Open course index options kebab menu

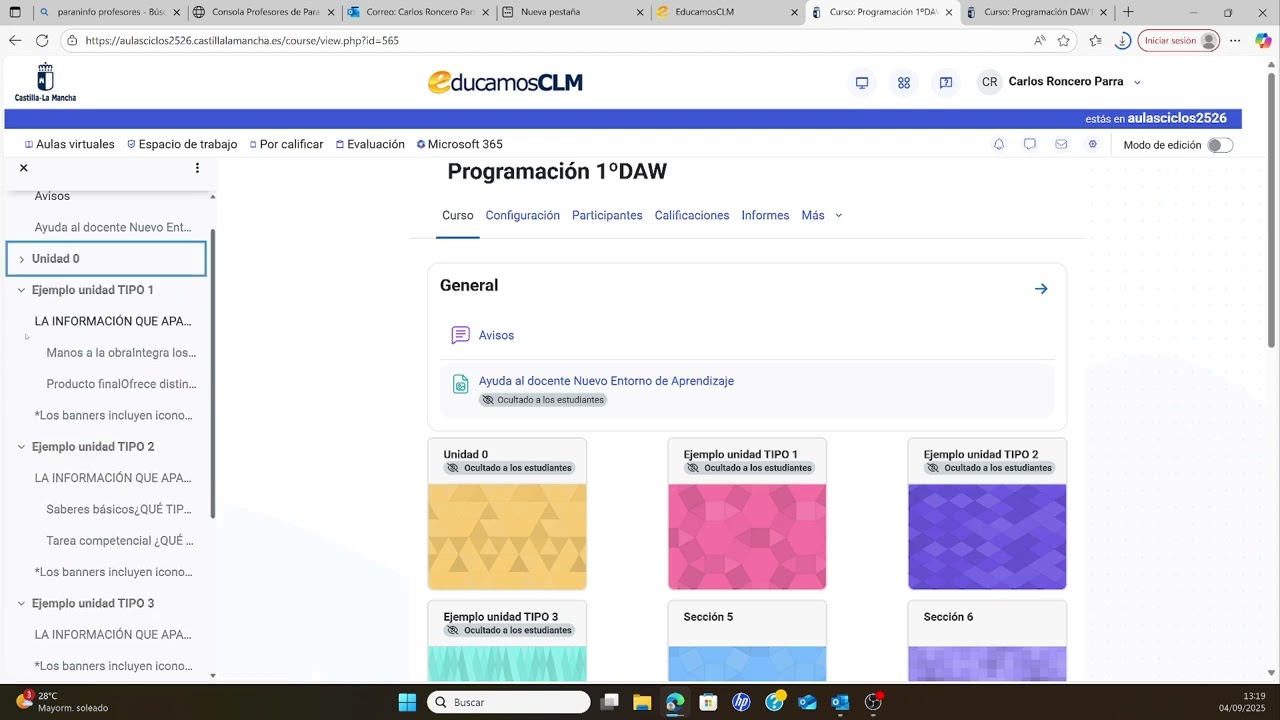(x=197, y=168)
